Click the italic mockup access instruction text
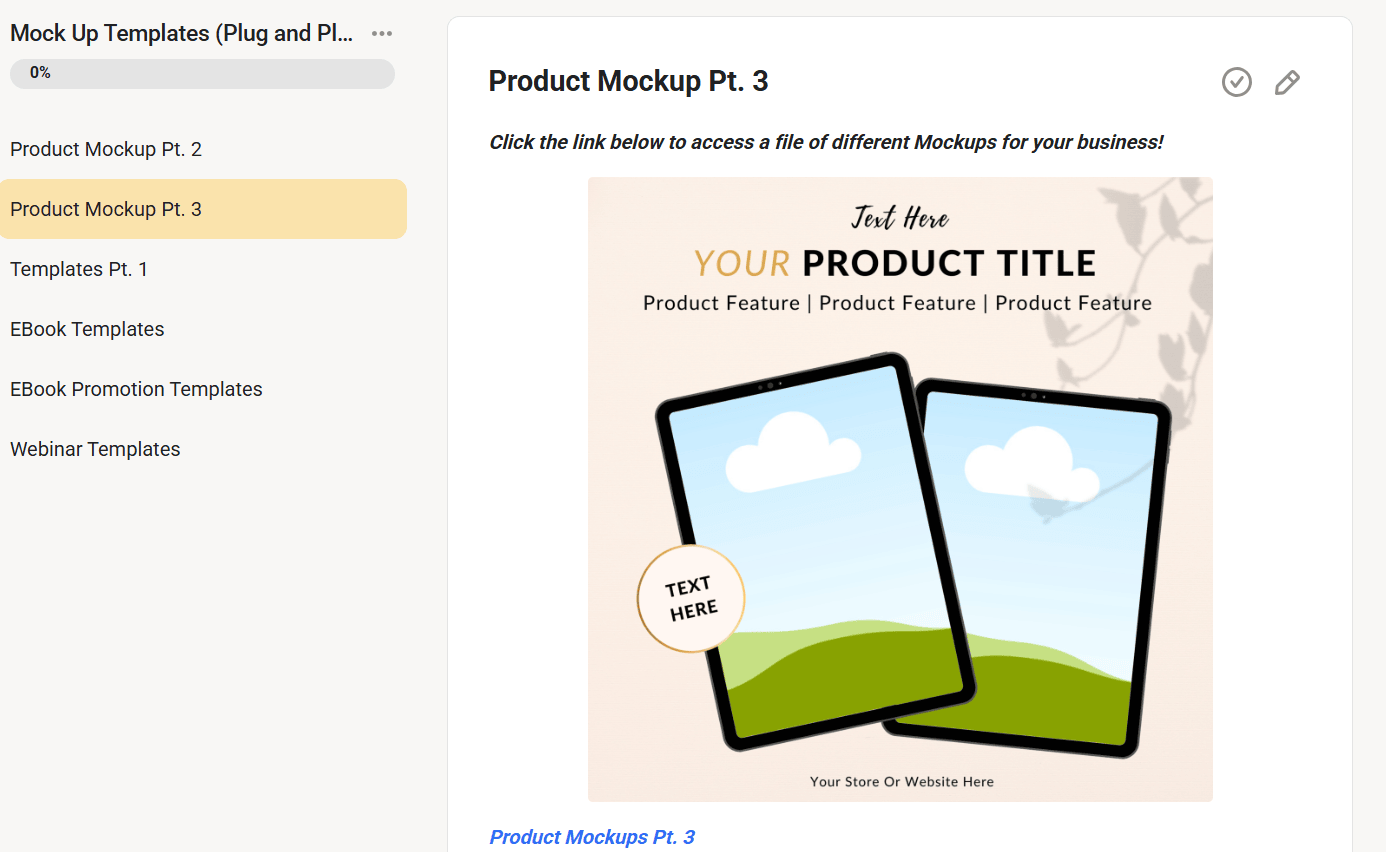This screenshot has height=852, width=1386. tap(826, 142)
